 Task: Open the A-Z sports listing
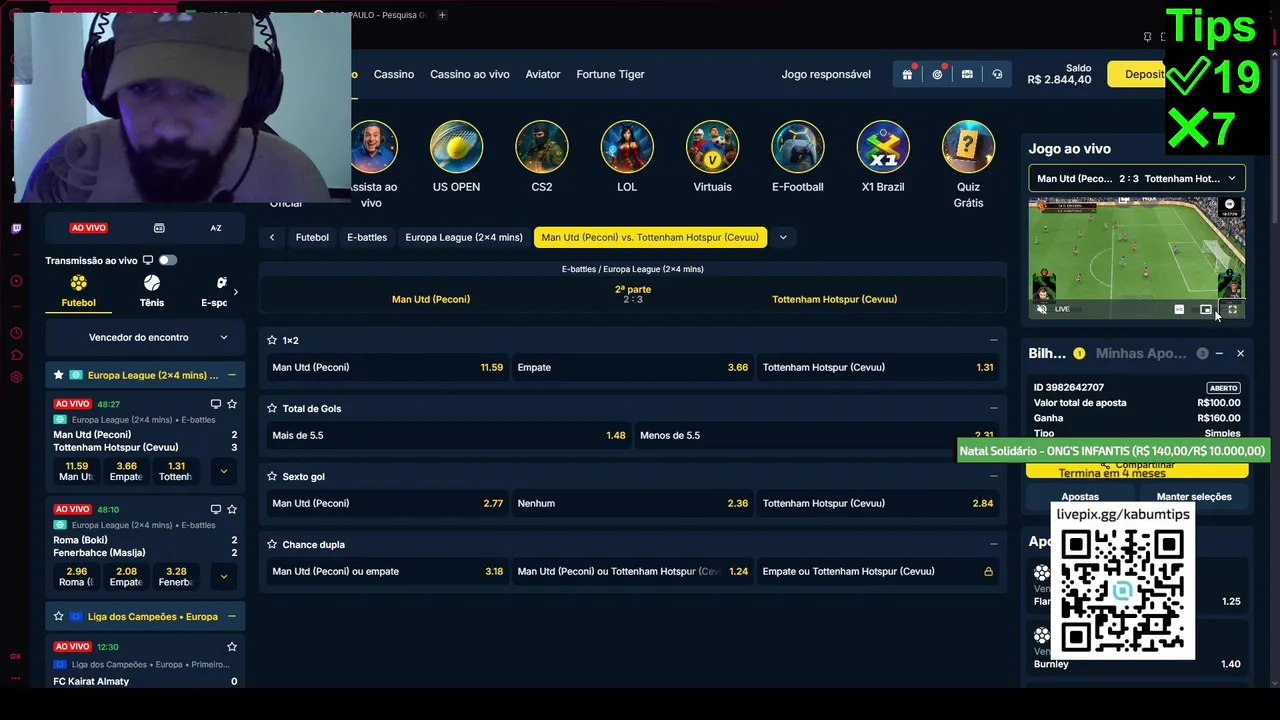pos(215,228)
